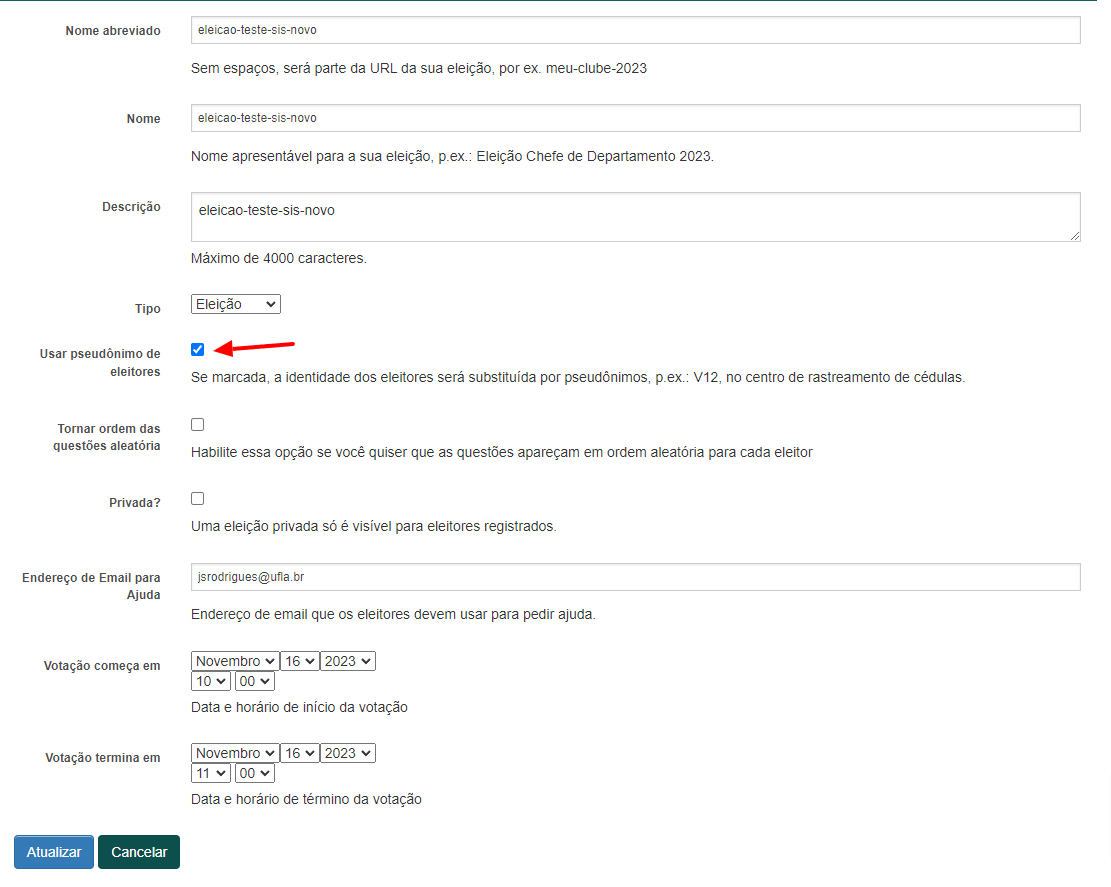Click into the Nome text field
The image size is (1111, 887).
[635, 118]
